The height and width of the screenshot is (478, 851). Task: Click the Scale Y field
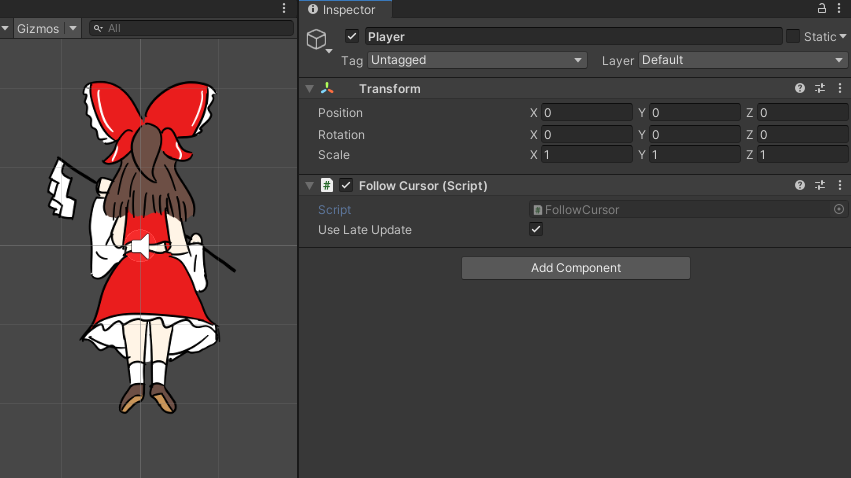(x=695, y=155)
